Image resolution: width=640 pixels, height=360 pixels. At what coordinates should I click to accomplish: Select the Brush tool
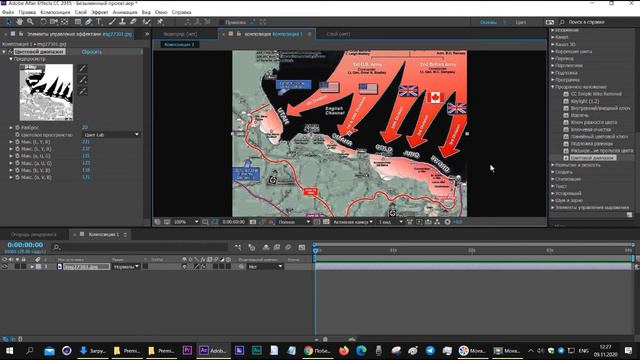[112, 22]
